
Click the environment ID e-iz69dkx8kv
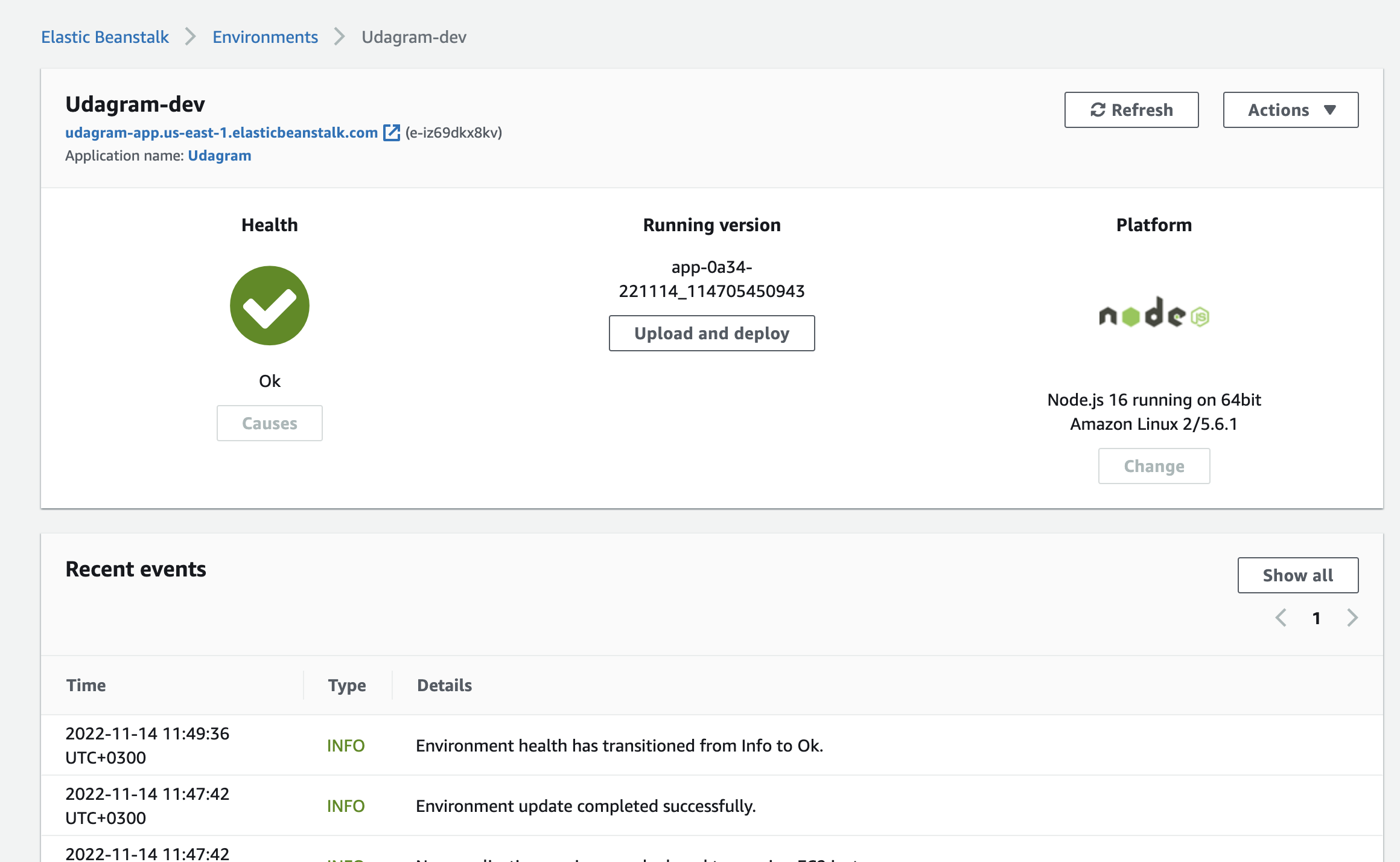(454, 132)
